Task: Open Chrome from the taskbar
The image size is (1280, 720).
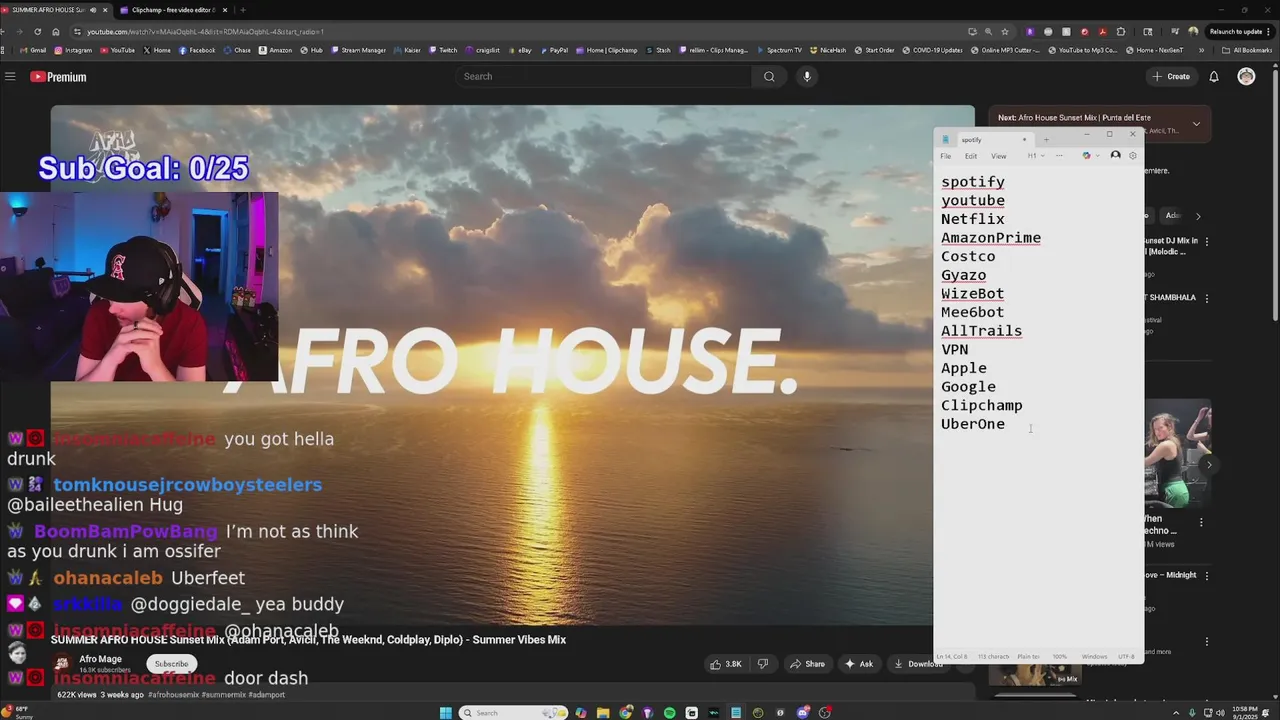Action: pos(625,713)
